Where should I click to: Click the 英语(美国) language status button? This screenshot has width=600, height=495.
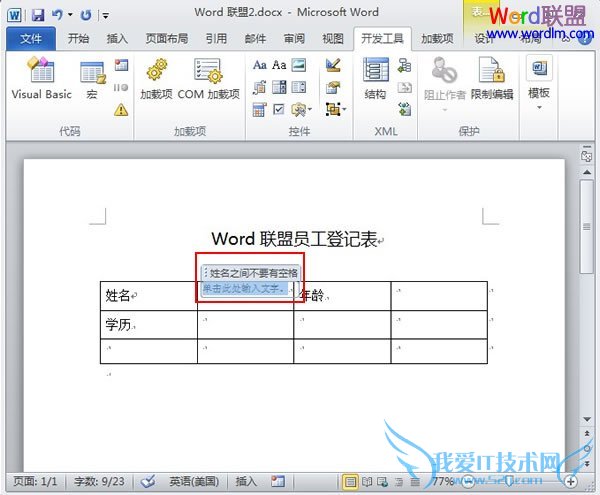[196, 482]
